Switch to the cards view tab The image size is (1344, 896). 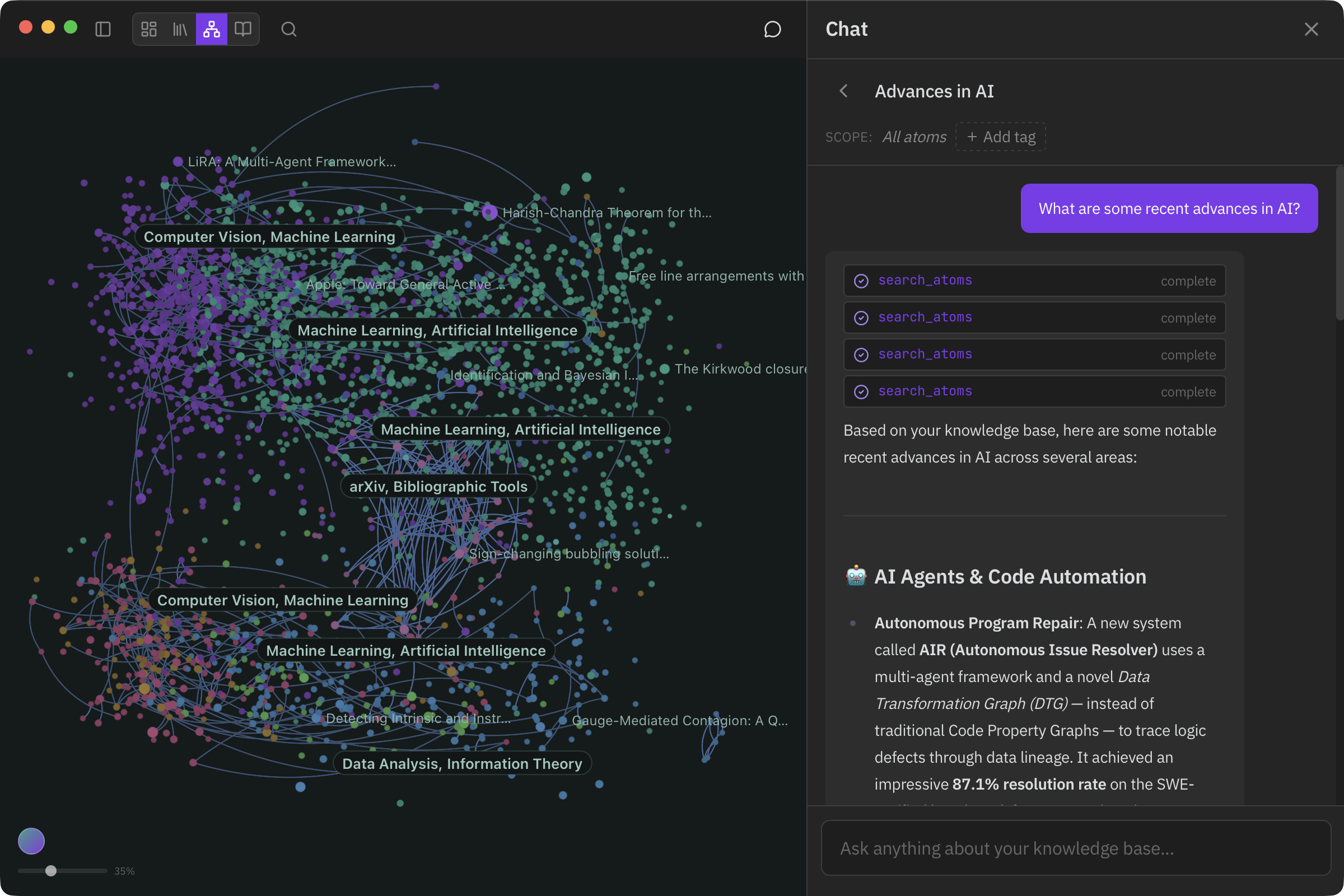148,29
